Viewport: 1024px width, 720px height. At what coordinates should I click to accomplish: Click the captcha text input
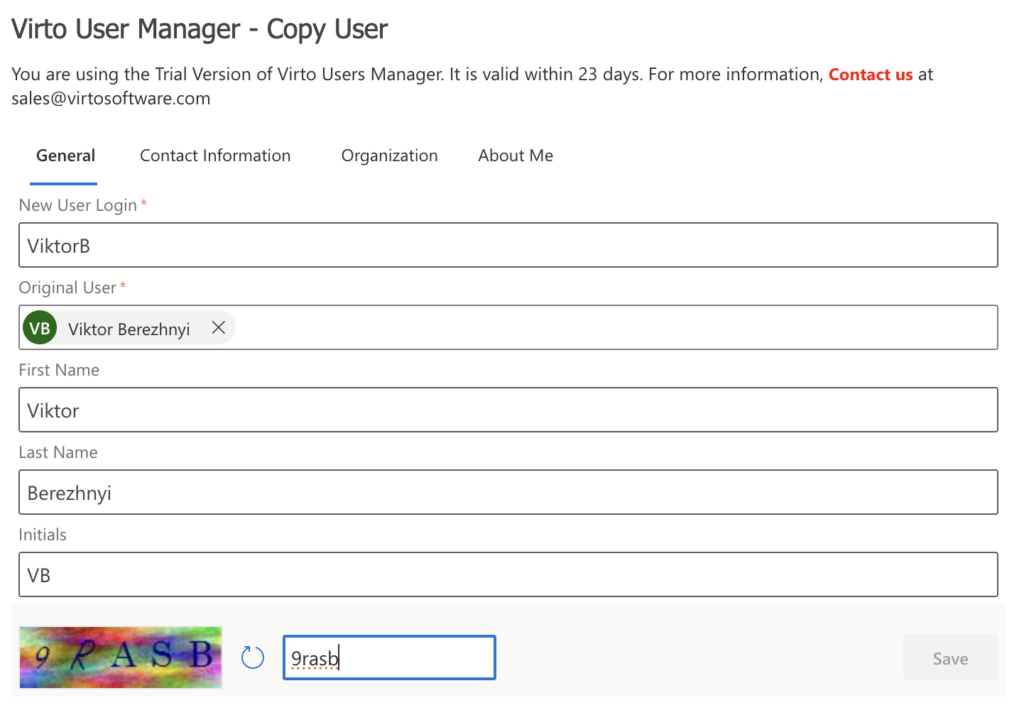(389, 657)
